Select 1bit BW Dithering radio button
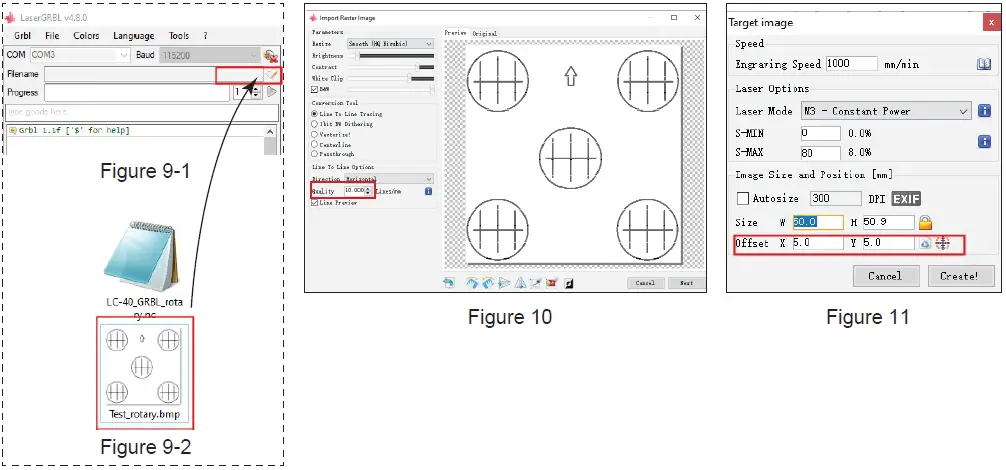This screenshot has height=470, width=1006. click(x=314, y=124)
